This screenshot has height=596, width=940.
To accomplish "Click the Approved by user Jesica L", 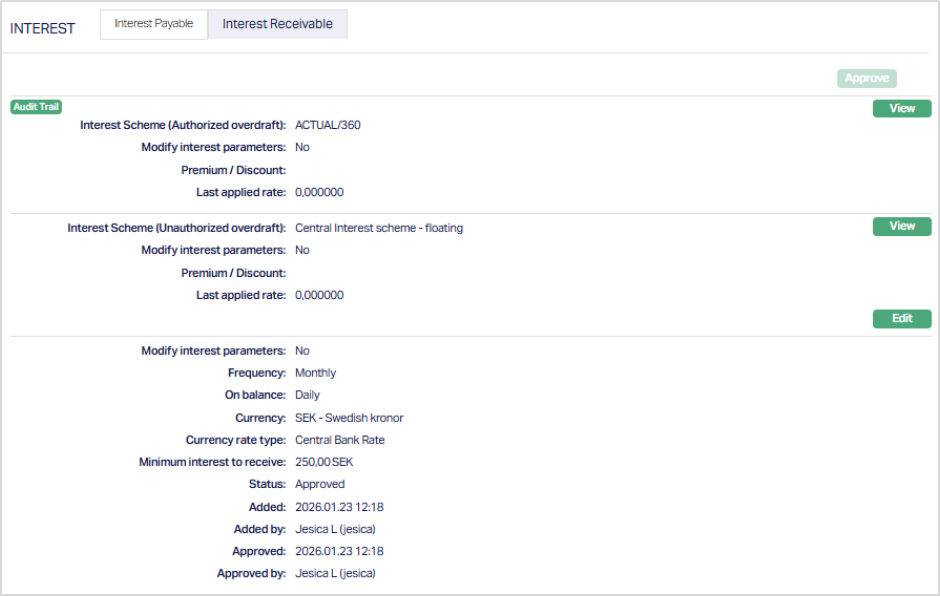I will coord(335,574).
